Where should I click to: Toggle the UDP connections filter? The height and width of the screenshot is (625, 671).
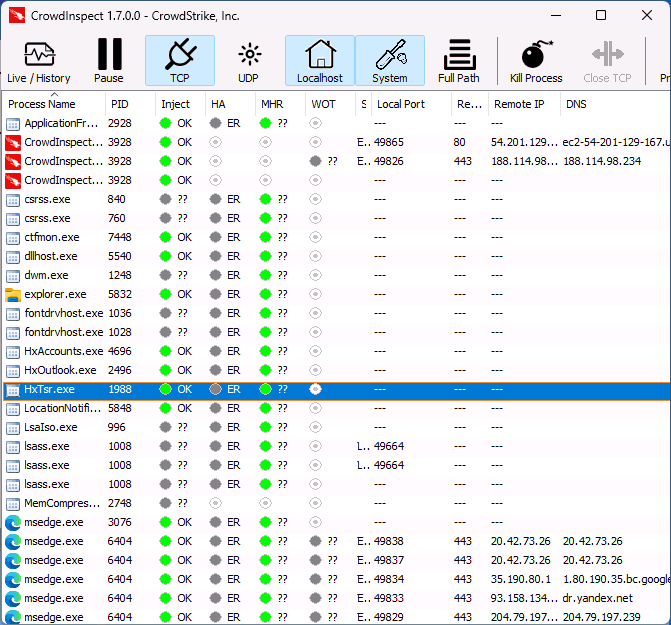tap(249, 60)
